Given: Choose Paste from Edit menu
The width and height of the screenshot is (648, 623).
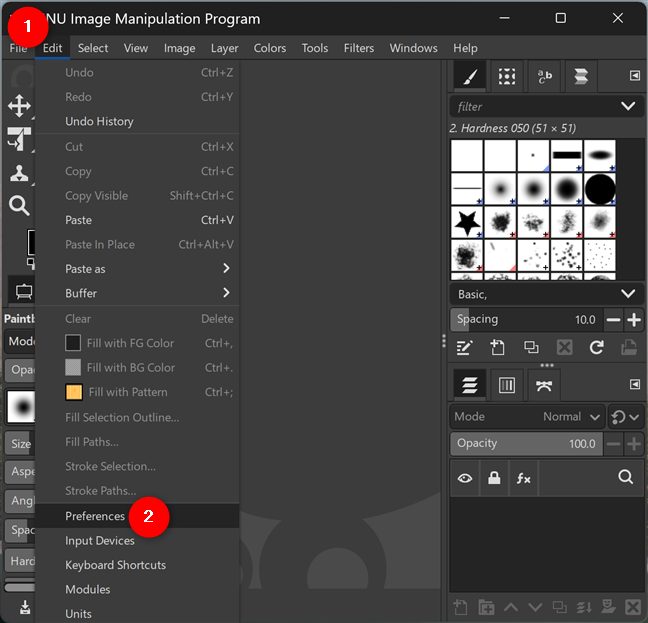Looking at the screenshot, I should click(137, 220).
